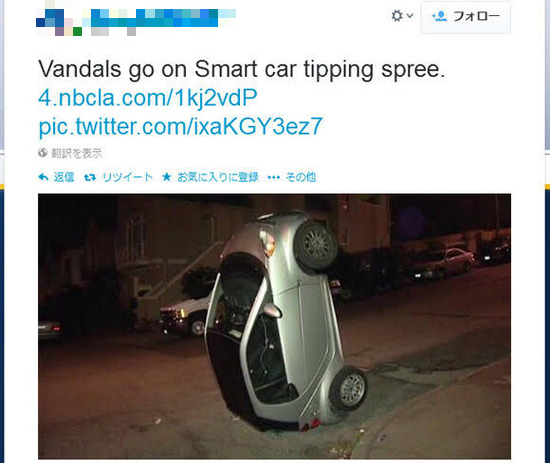Open the three-dots more icon
Image resolution: width=550 pixels, height=463 pixels.
[x=274, y=177]
